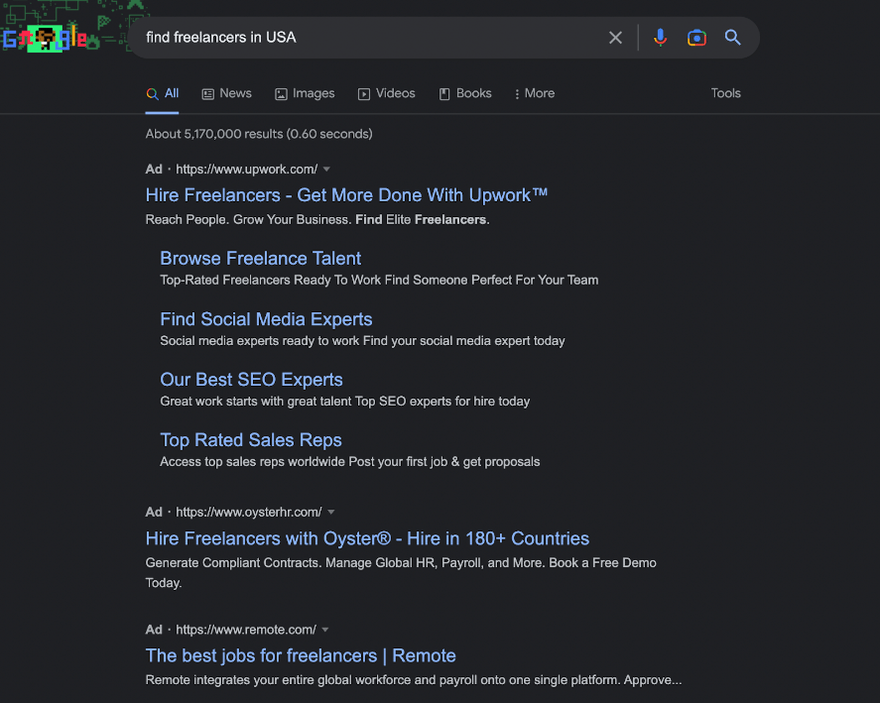
Task: Start voice search with the microphone
Action: [660, 38]
